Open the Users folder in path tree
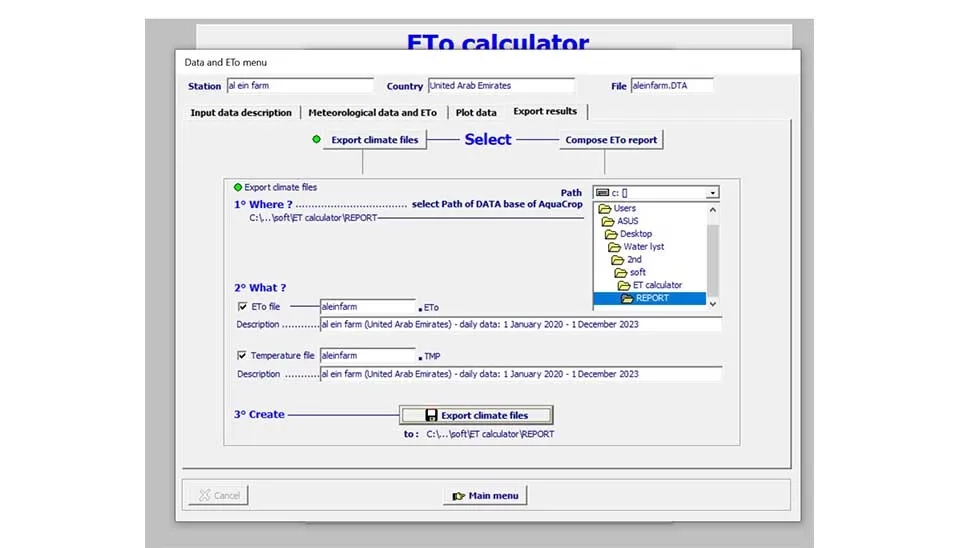 624,208
